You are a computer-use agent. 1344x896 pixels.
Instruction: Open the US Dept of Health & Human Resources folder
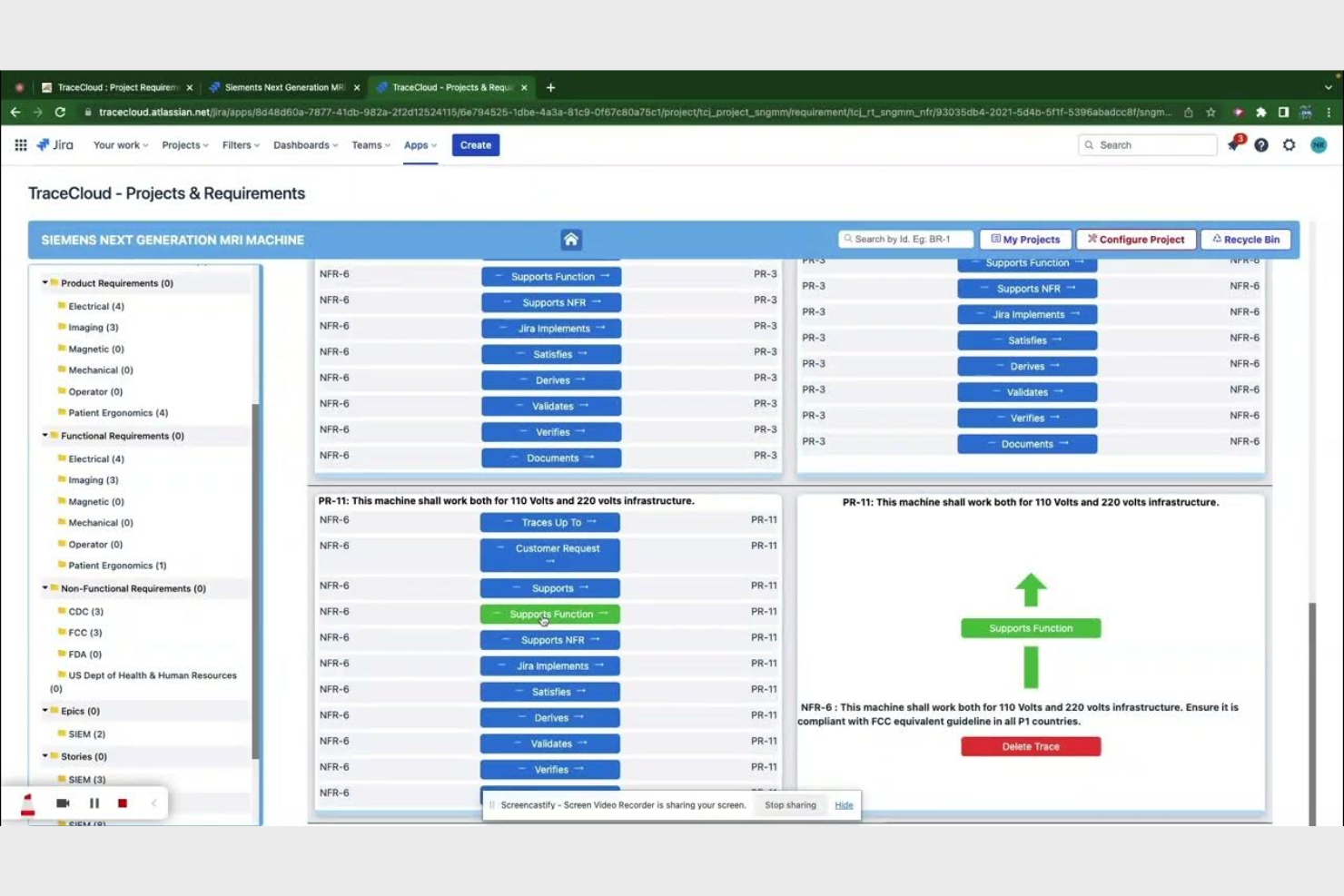(143, 681)
